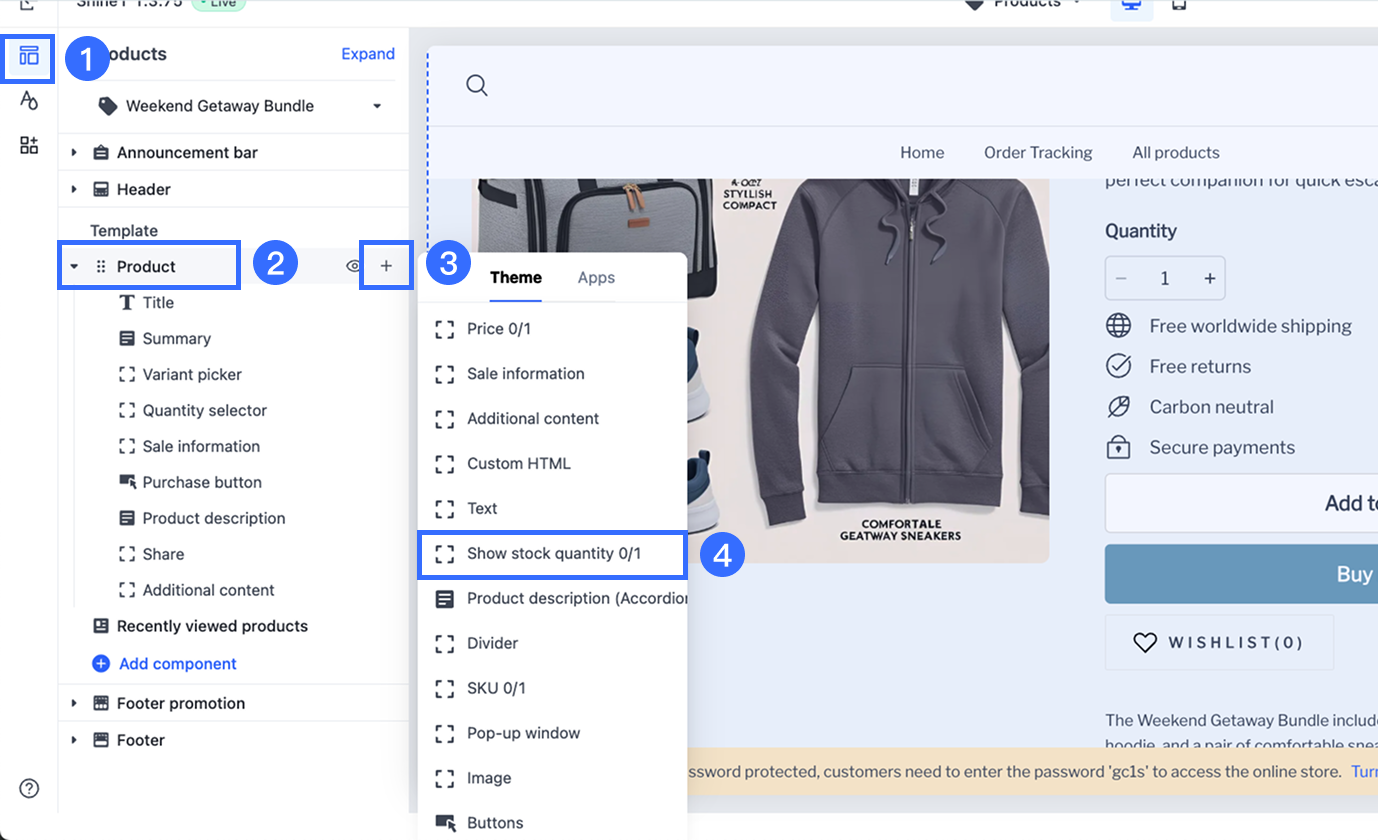Increase quantity with the plus stepper

point(1209,279)
